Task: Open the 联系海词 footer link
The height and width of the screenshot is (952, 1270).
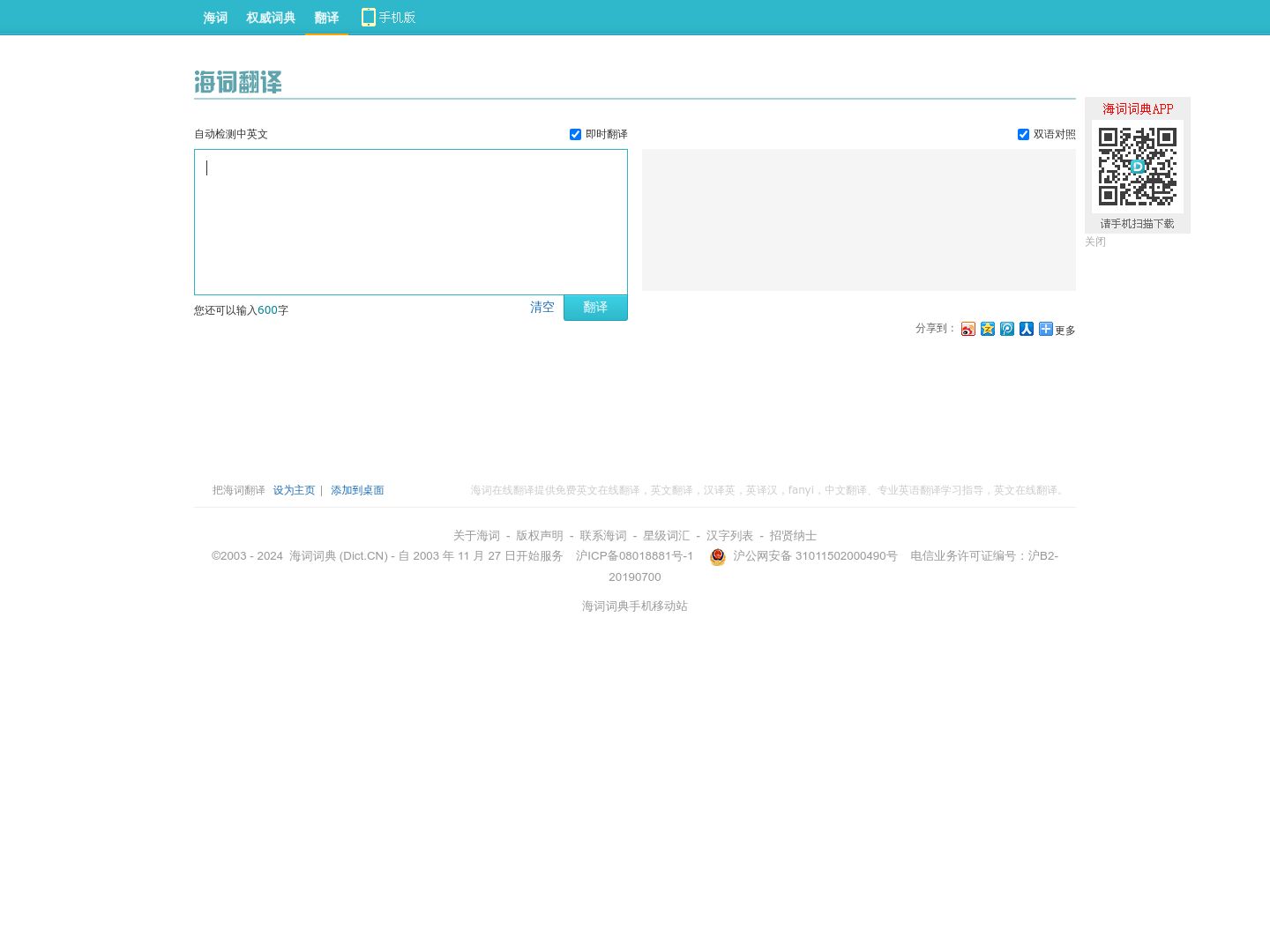Action: pos(603,536)
